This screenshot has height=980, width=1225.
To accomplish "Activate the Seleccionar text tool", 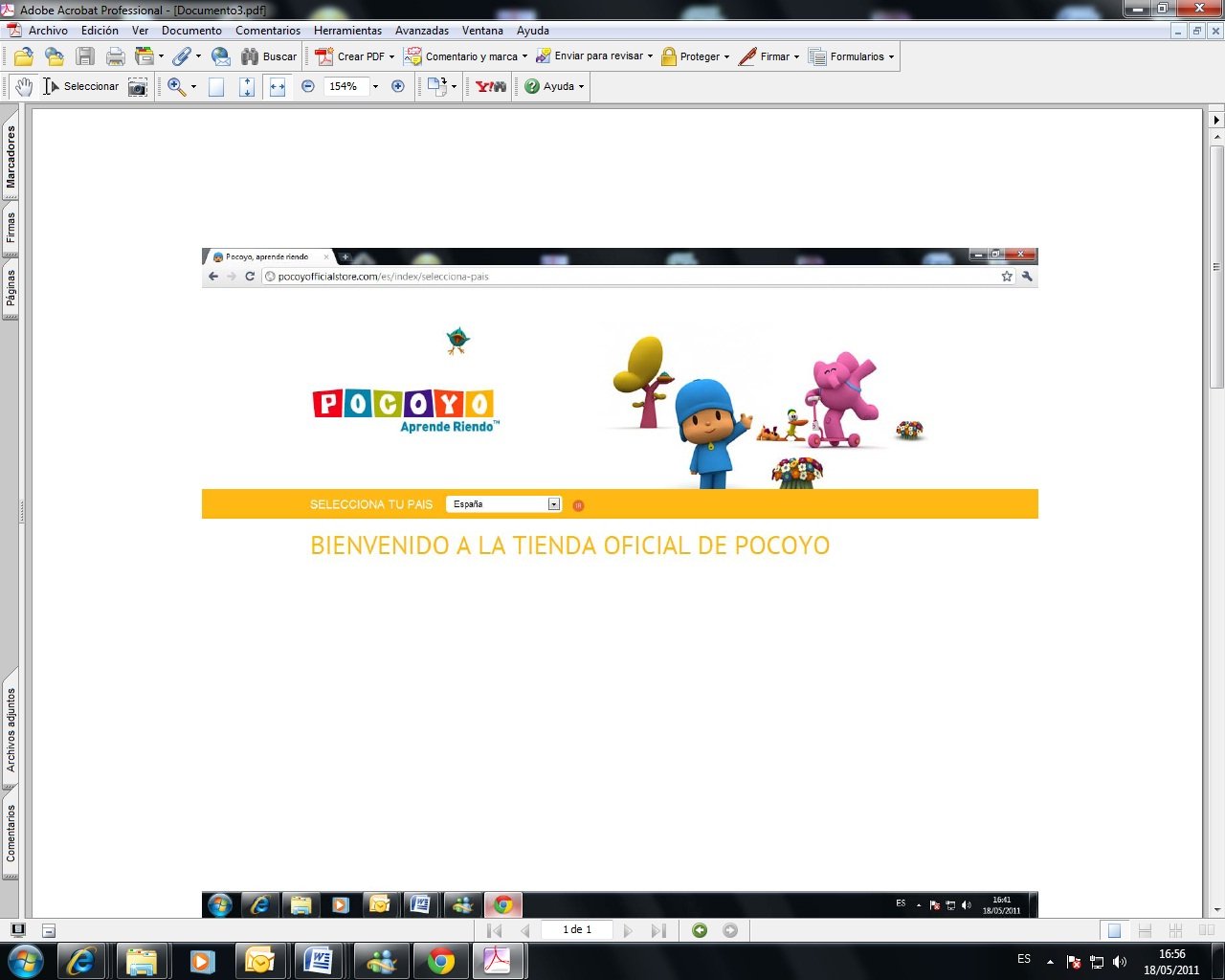I will coord(80,86).
